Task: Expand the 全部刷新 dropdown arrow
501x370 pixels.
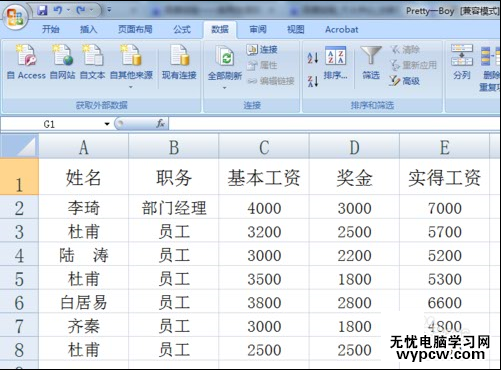Action: point(225,88)
